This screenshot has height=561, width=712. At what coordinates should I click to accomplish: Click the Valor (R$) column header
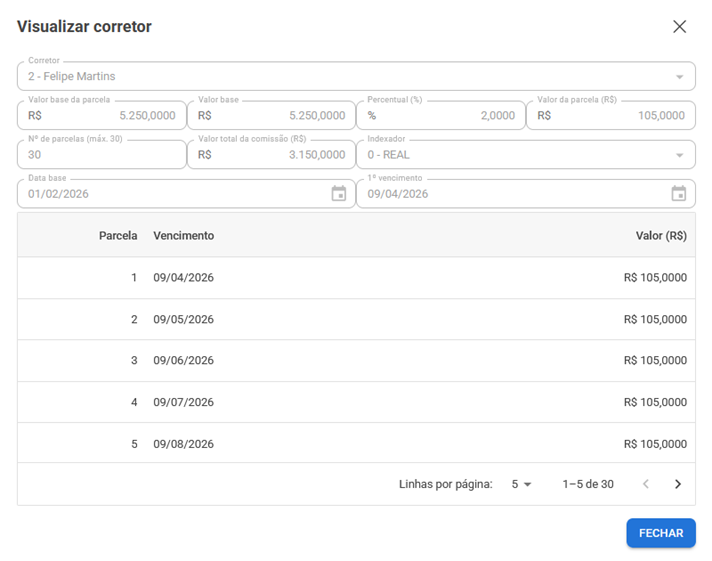(x=661, y=236)
